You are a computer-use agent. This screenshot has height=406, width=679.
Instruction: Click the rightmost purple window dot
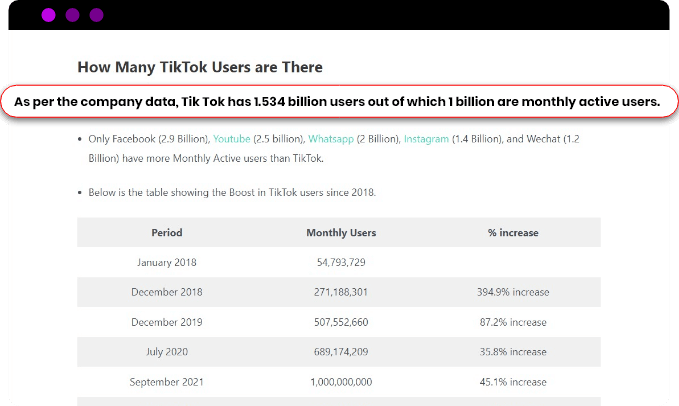pyautogui.click(x=96, y=15)
